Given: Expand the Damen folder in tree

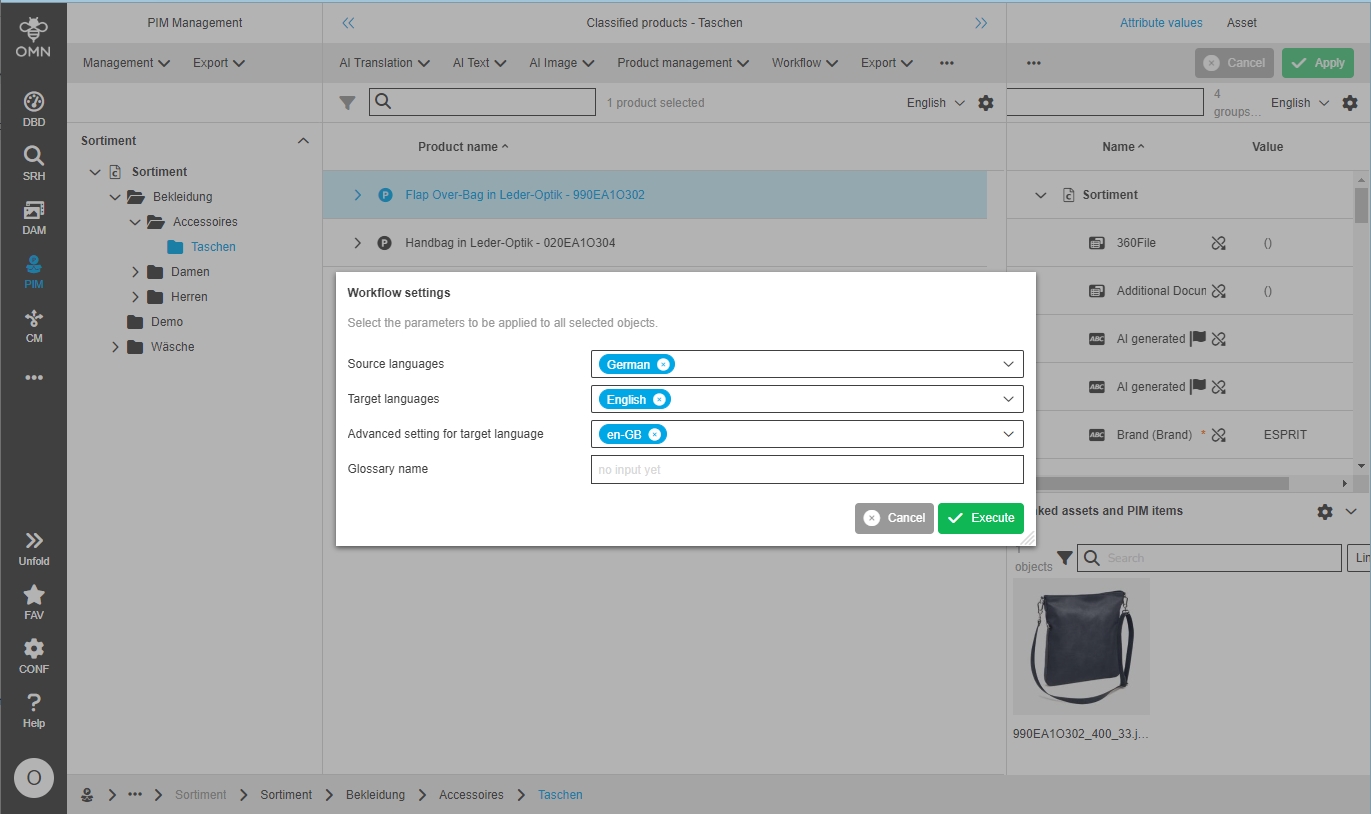Looking at the screenshot, I should [136, 272].
